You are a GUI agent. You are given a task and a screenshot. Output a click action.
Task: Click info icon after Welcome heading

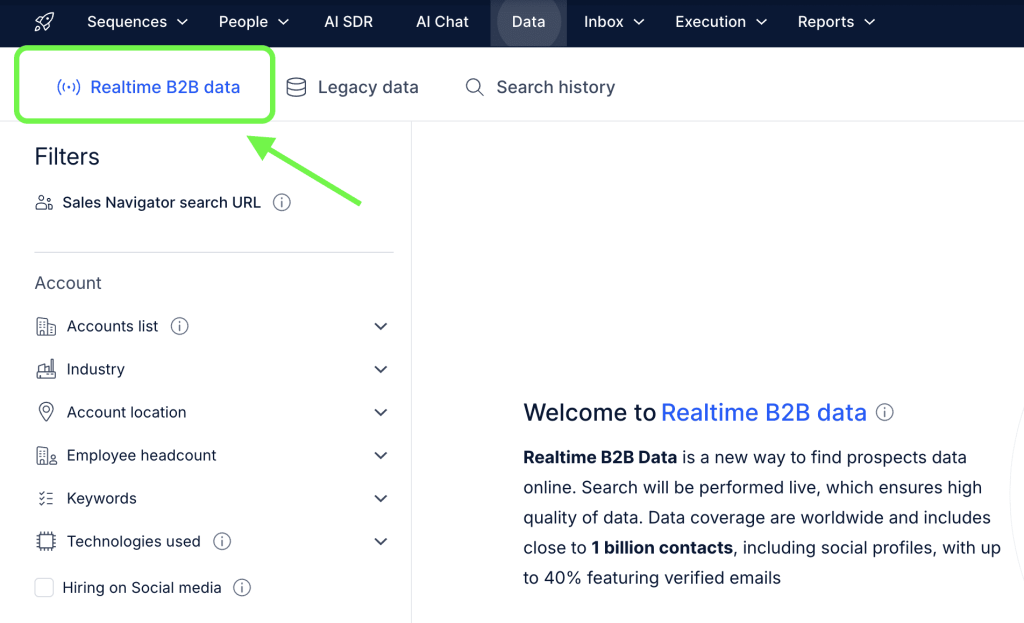coord(885,412)
